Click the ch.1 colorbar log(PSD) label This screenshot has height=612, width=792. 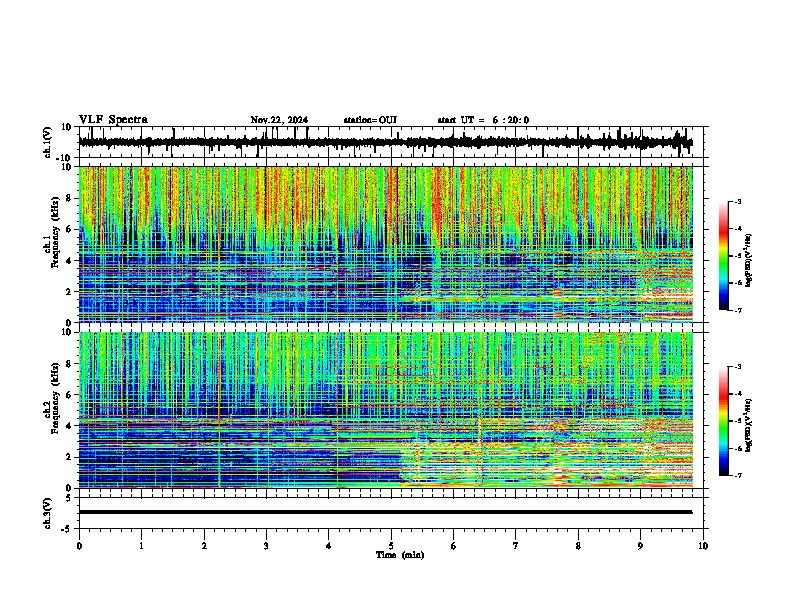tap(748, 260)
